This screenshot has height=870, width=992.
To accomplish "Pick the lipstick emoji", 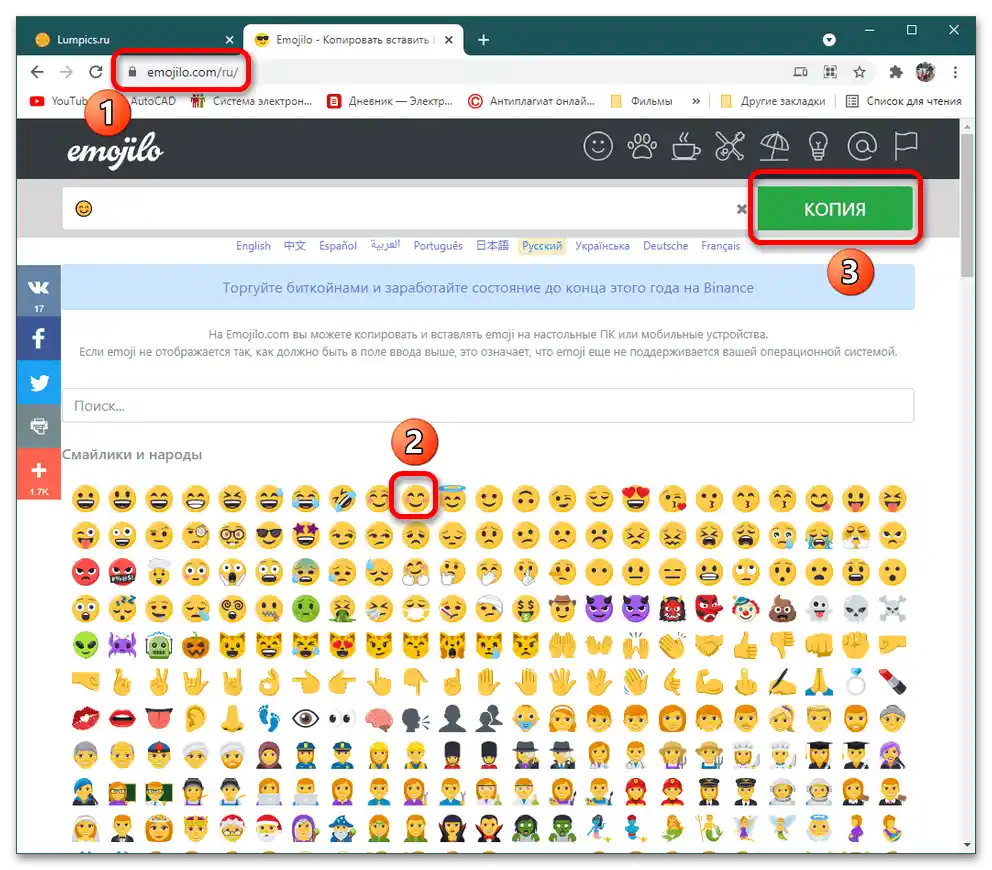I will tap(892, 682).
